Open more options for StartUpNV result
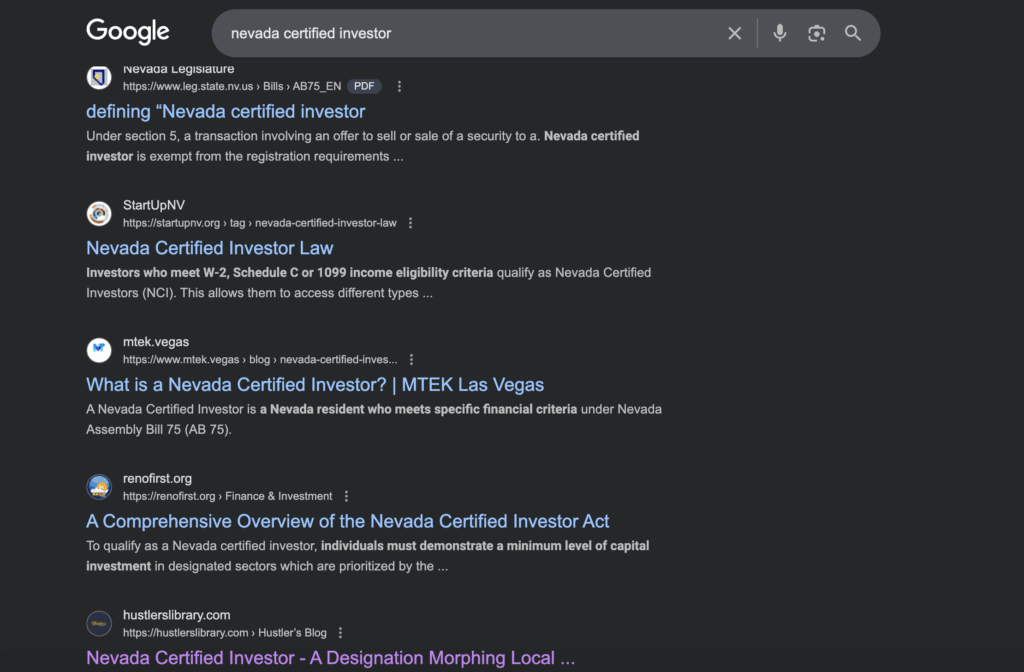The image size is (1024, 672). [410, 223]
